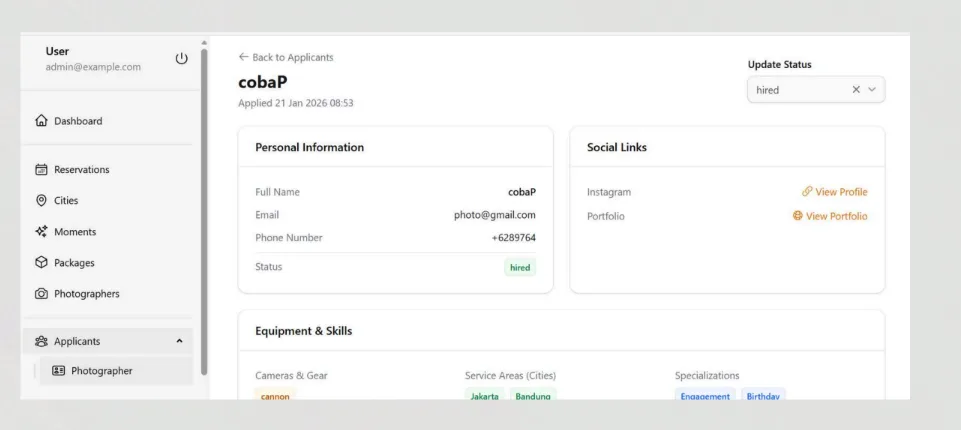Click the Photographer ID card icon
Viewport: 961px width, 430px height.
[x=58, y=371]
